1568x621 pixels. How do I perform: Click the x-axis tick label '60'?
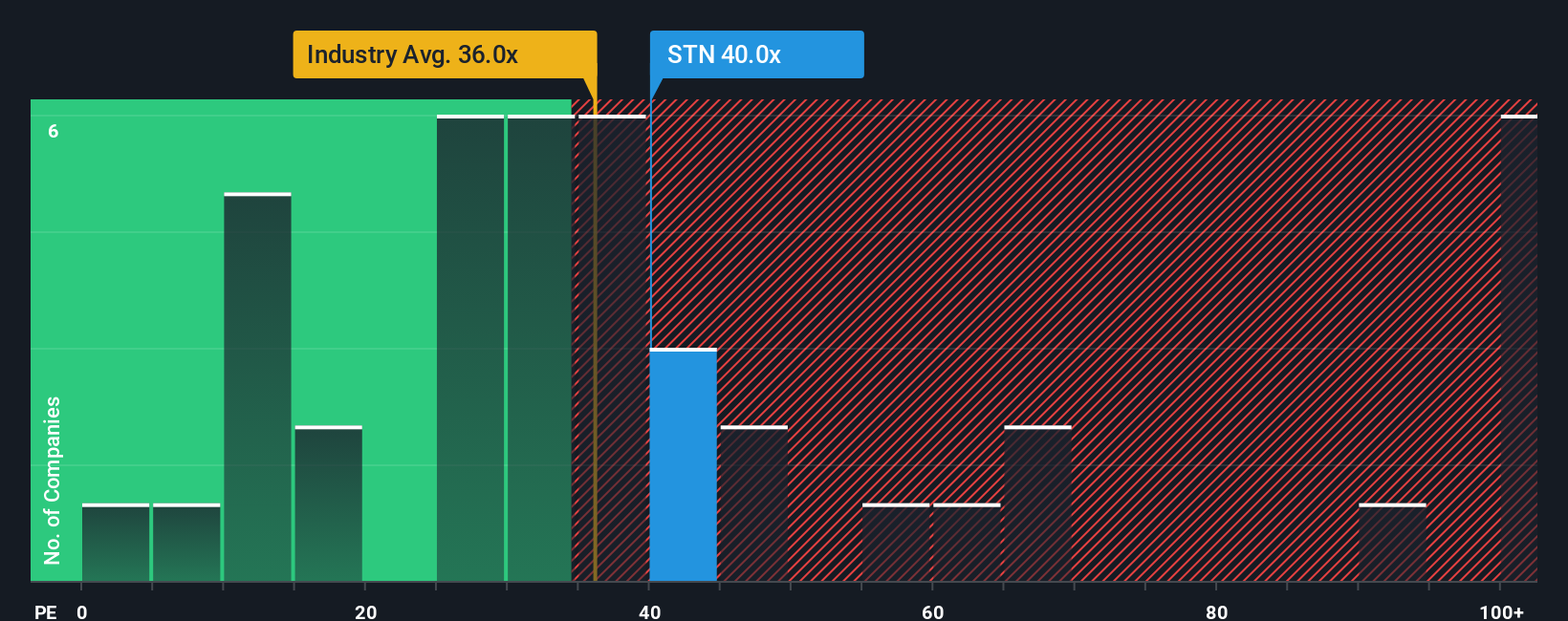coord(933,611)
